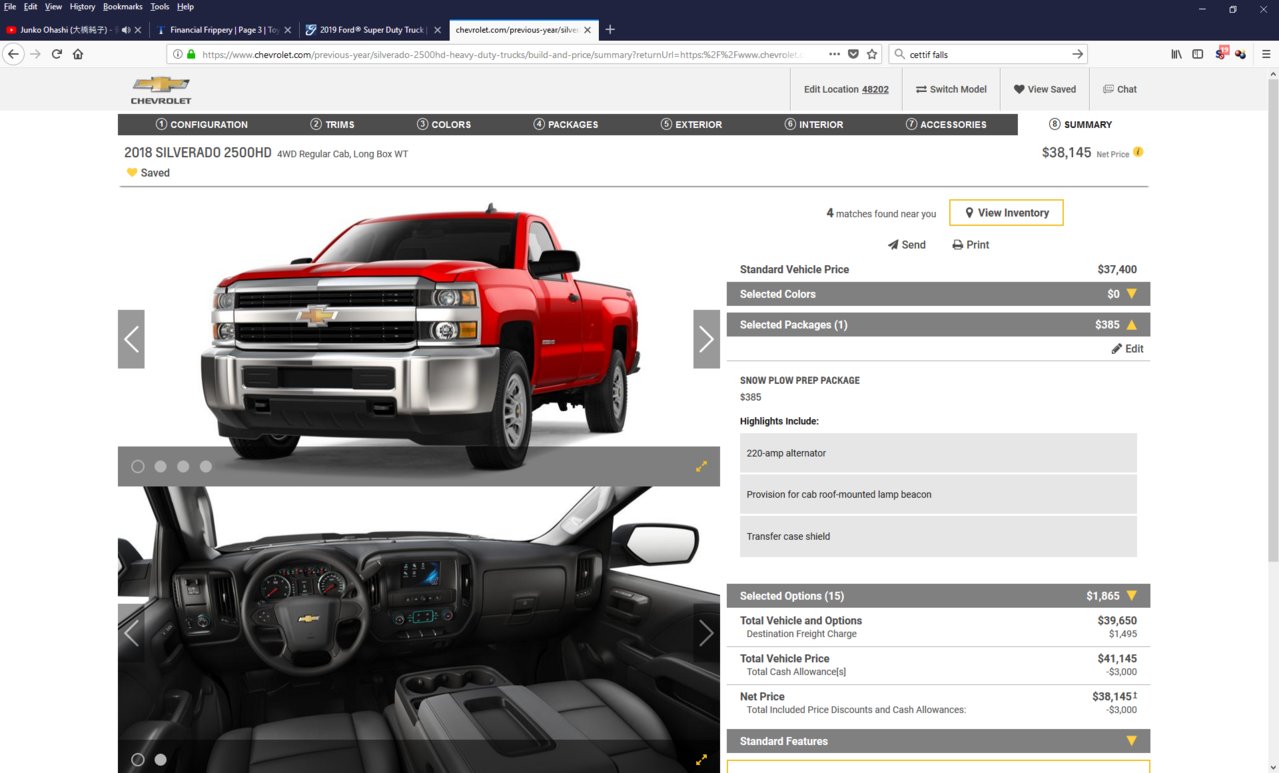Select the second interior carousel dot
1279x773 pixels.
(x=161, y=760)
